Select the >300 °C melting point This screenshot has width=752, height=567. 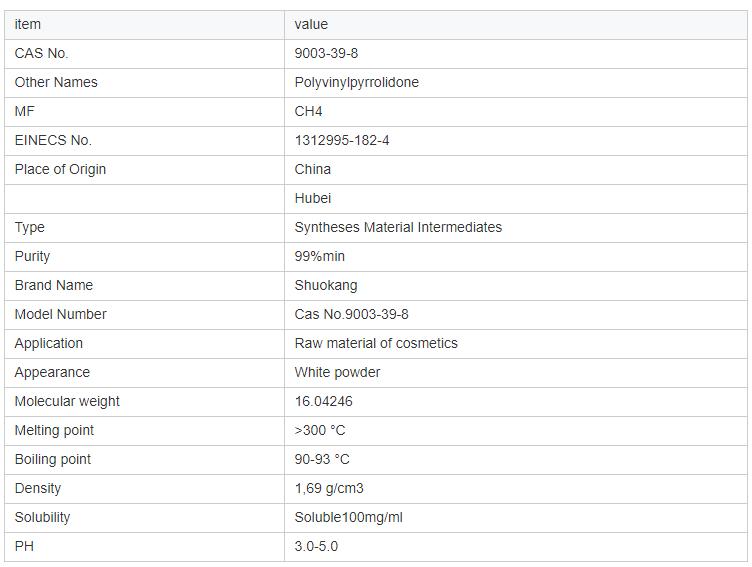click(x=319, y=430)
